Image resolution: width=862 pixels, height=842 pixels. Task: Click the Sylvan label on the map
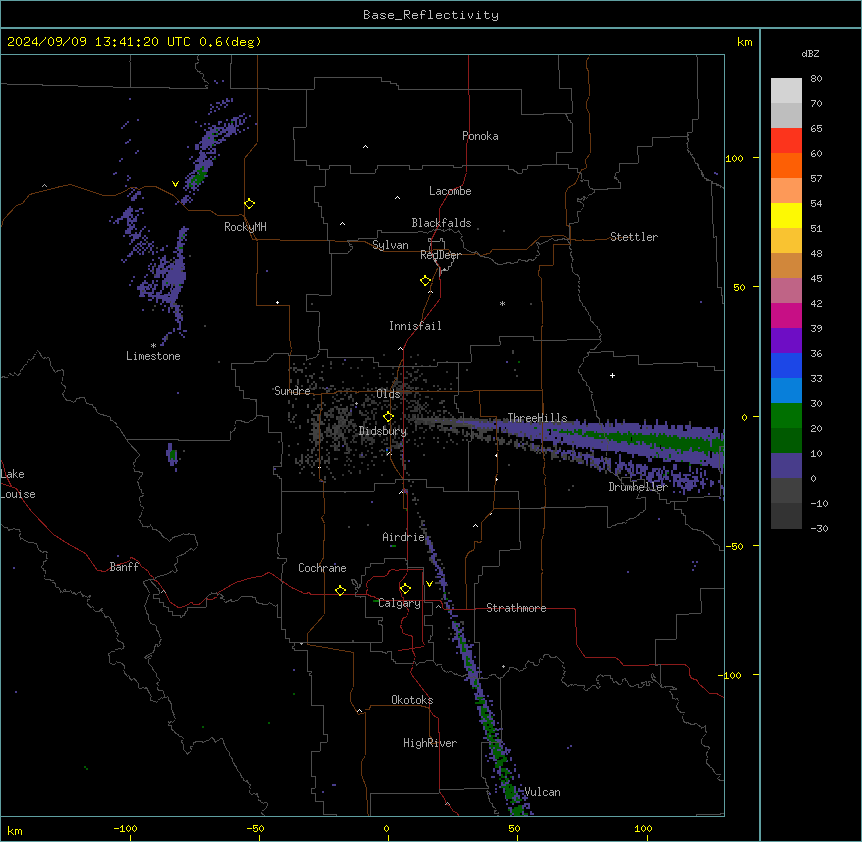390,245
